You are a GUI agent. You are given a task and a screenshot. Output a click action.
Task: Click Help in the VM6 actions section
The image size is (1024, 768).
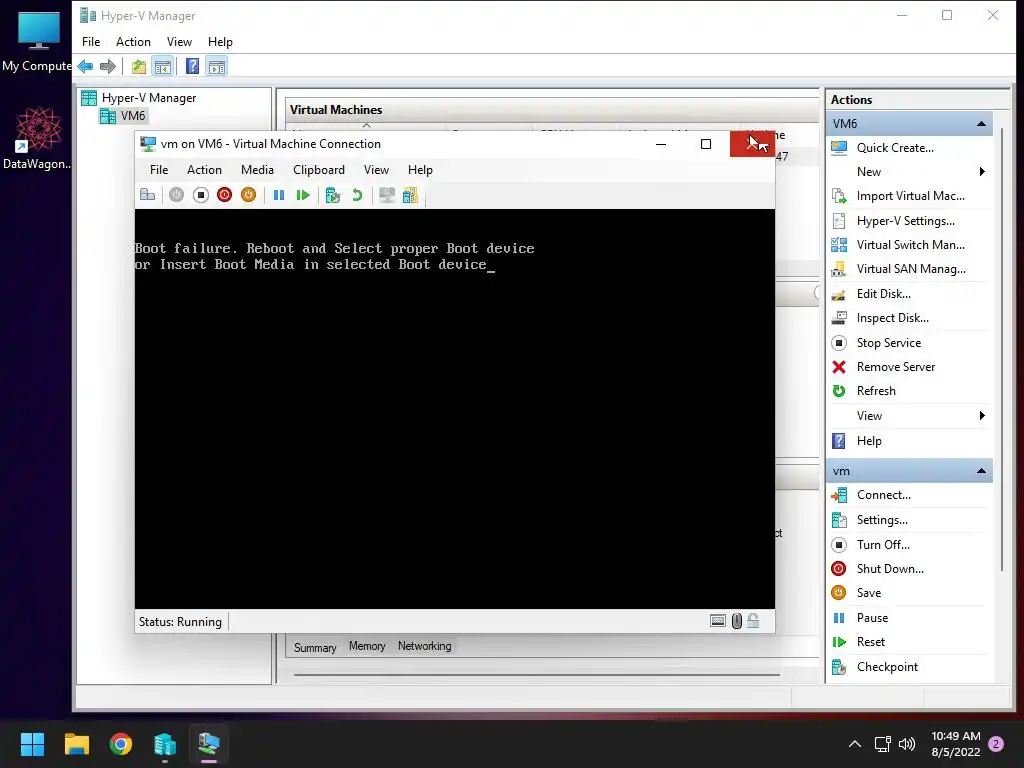click(x=869, y=441)
